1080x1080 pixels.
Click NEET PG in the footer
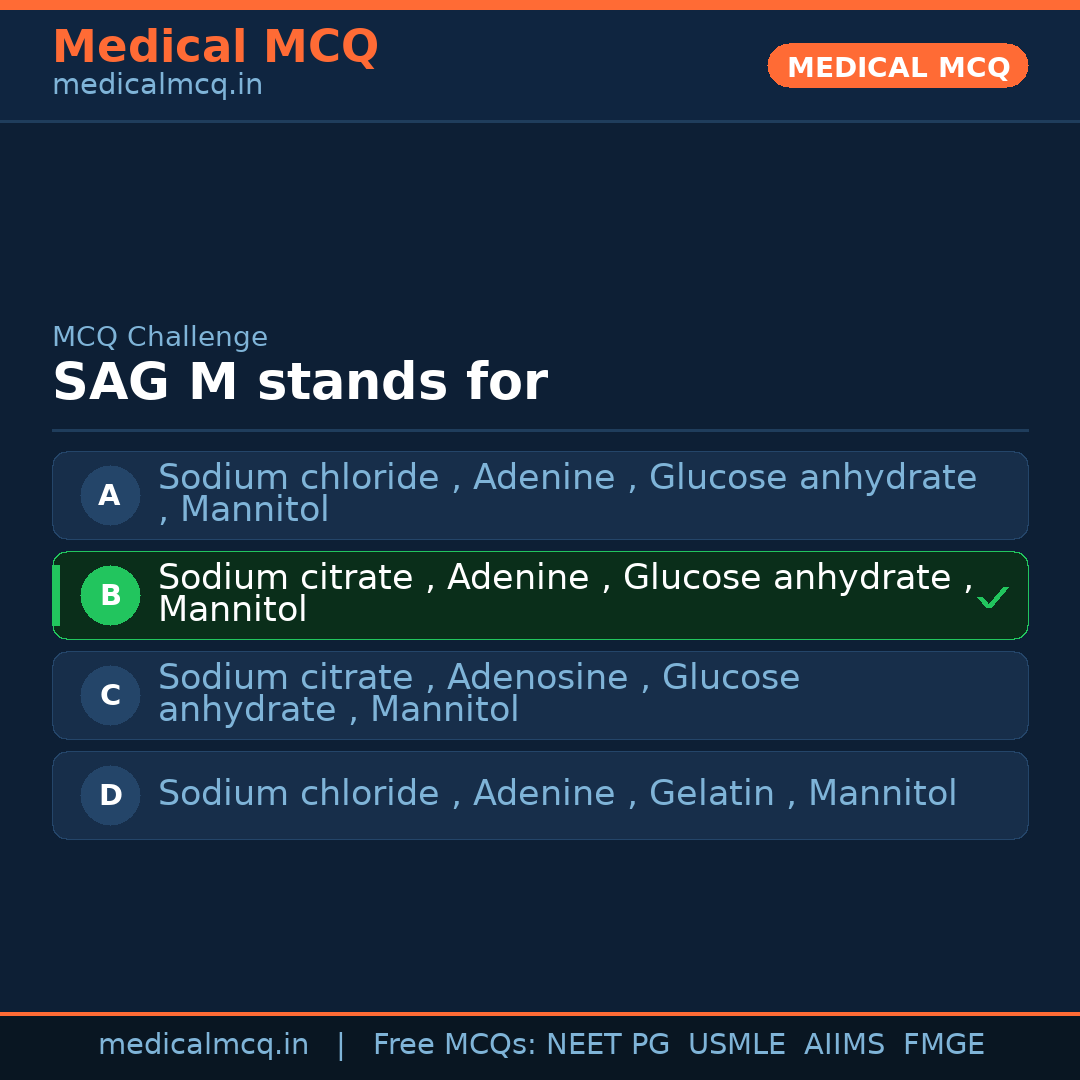click(x=608, y=1045)
